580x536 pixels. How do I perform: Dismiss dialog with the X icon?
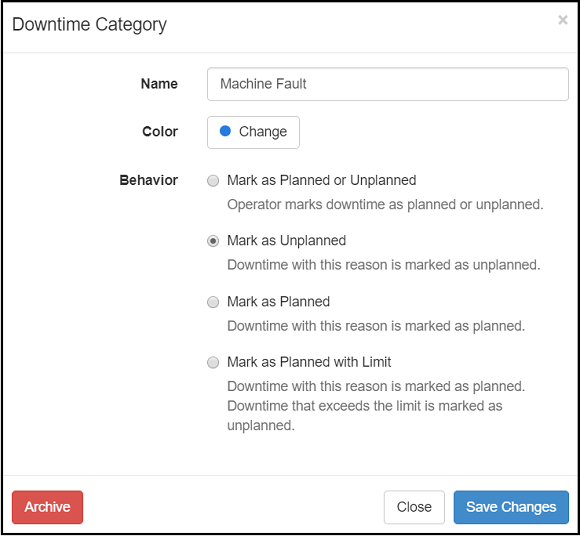(563, 20)
